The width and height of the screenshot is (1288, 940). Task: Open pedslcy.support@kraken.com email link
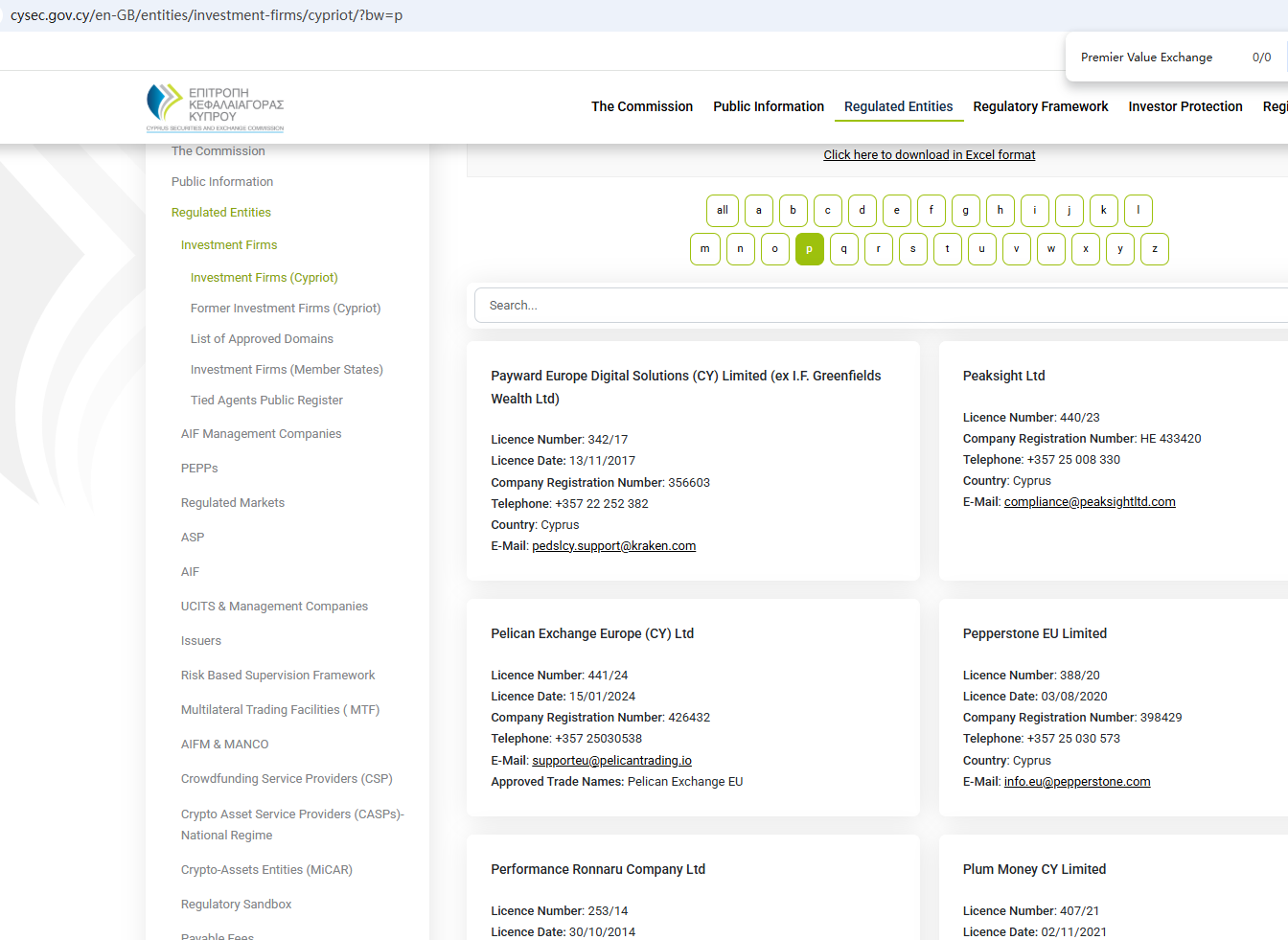[x=613, y=546]
